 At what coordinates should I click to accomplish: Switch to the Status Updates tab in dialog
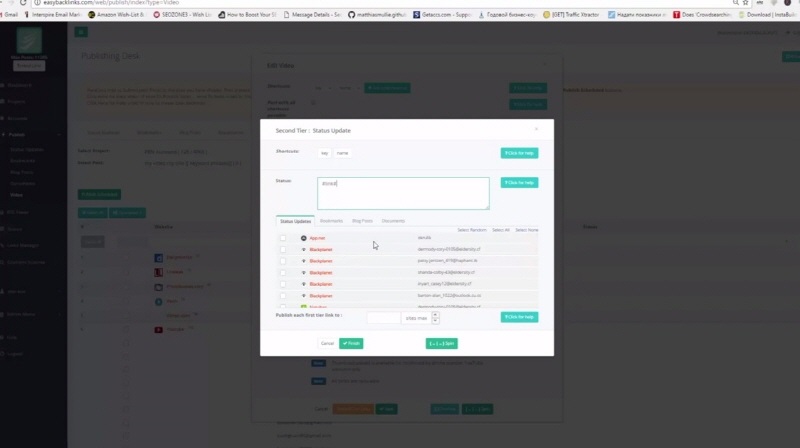[295, 221]
